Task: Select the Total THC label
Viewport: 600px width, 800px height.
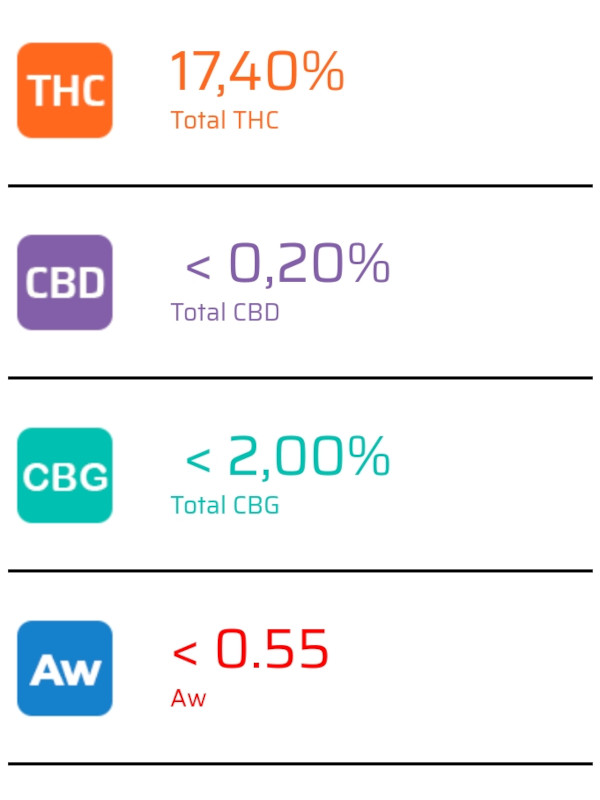Action: [224, 120]
